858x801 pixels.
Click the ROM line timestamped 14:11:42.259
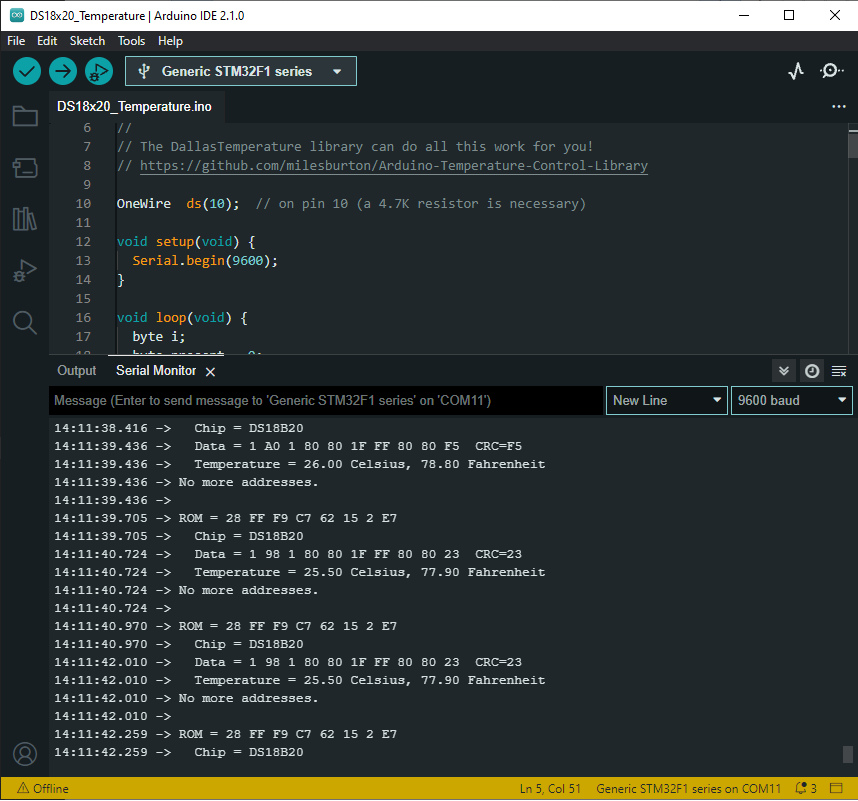pos(225,734)
